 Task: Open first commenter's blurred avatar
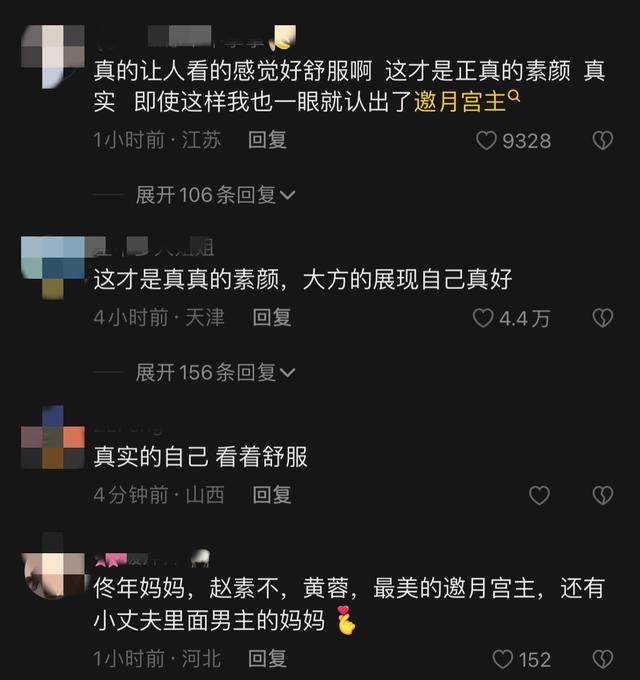(52, 57)
